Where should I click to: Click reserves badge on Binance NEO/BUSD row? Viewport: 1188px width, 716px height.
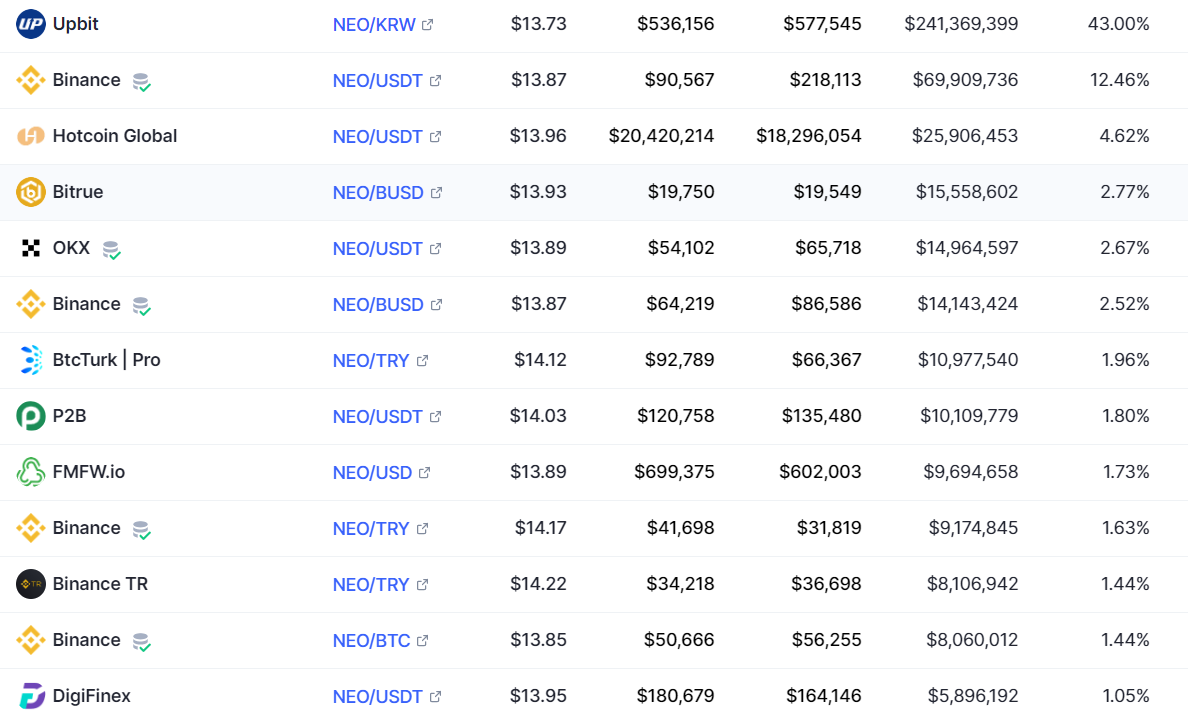[142, 305]
